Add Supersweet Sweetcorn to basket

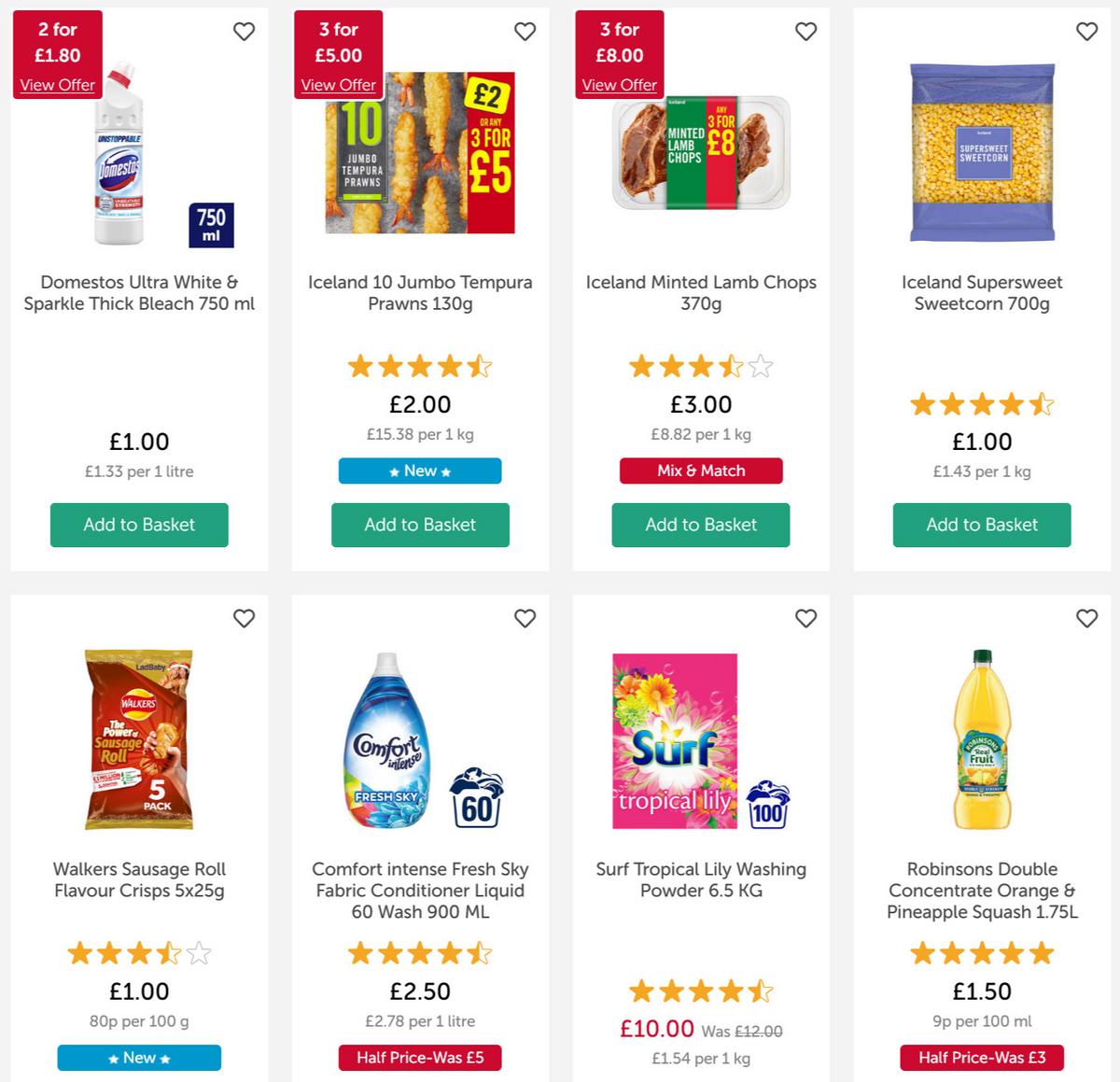coord(982,525)
